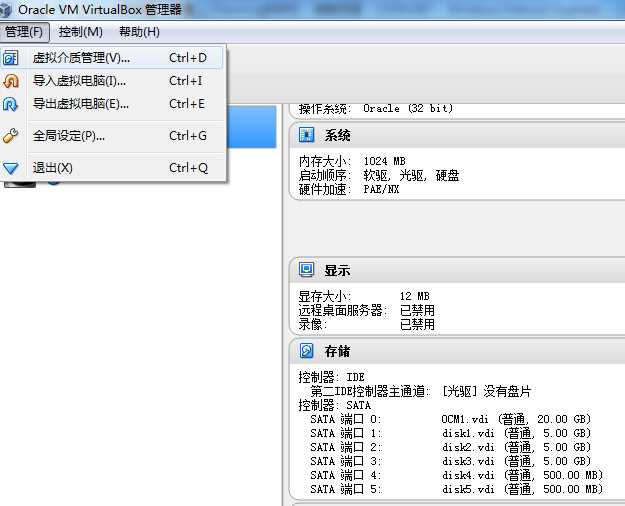Click the 显示 section monitor icon

(307, 270)
